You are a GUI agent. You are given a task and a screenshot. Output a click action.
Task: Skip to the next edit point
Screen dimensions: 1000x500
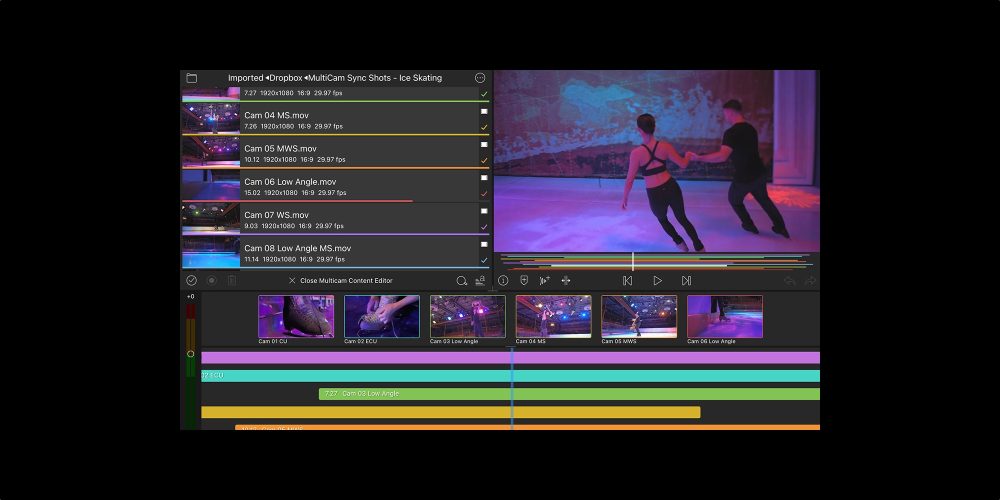[686, 281]
